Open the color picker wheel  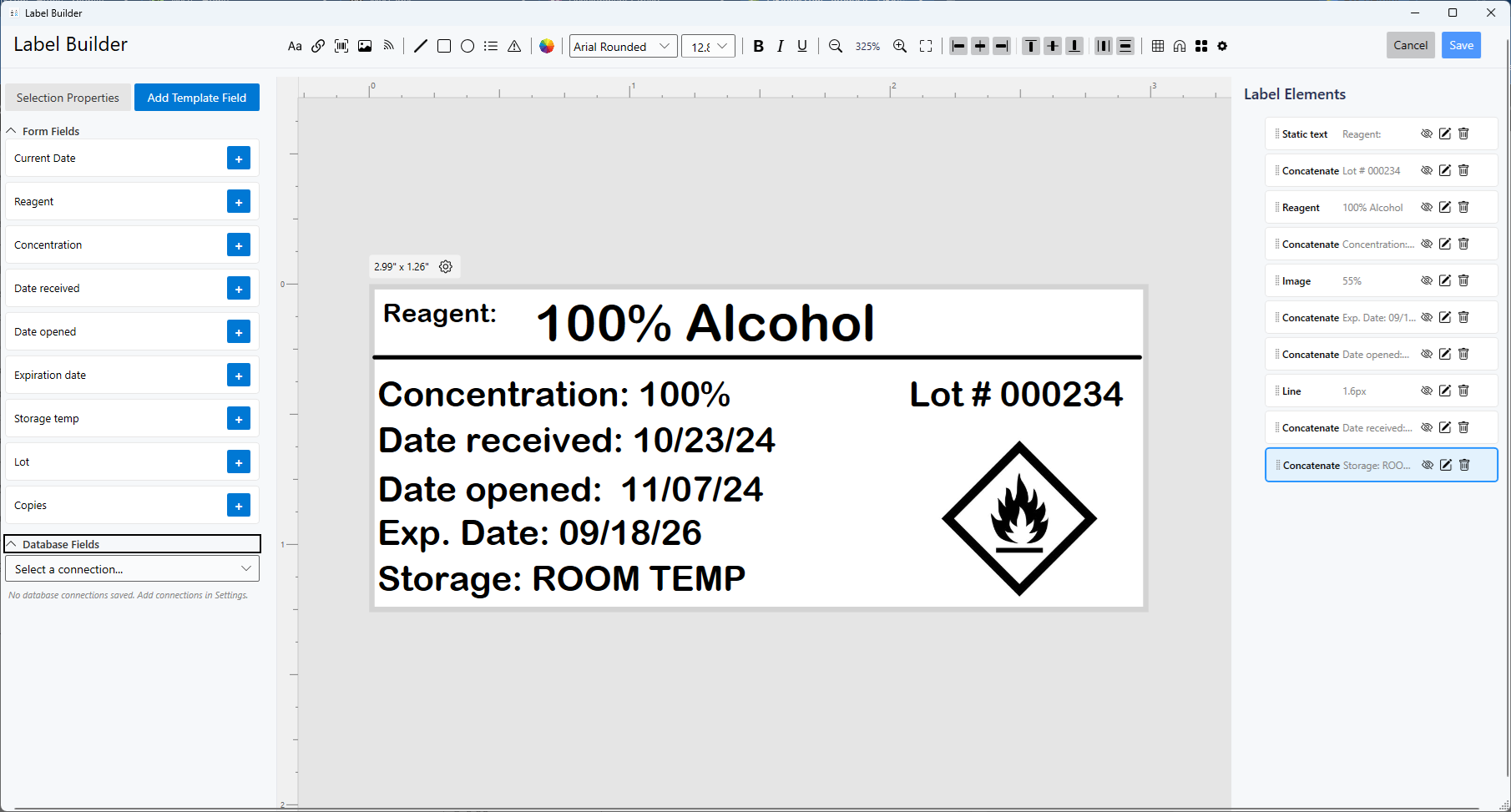547,46
